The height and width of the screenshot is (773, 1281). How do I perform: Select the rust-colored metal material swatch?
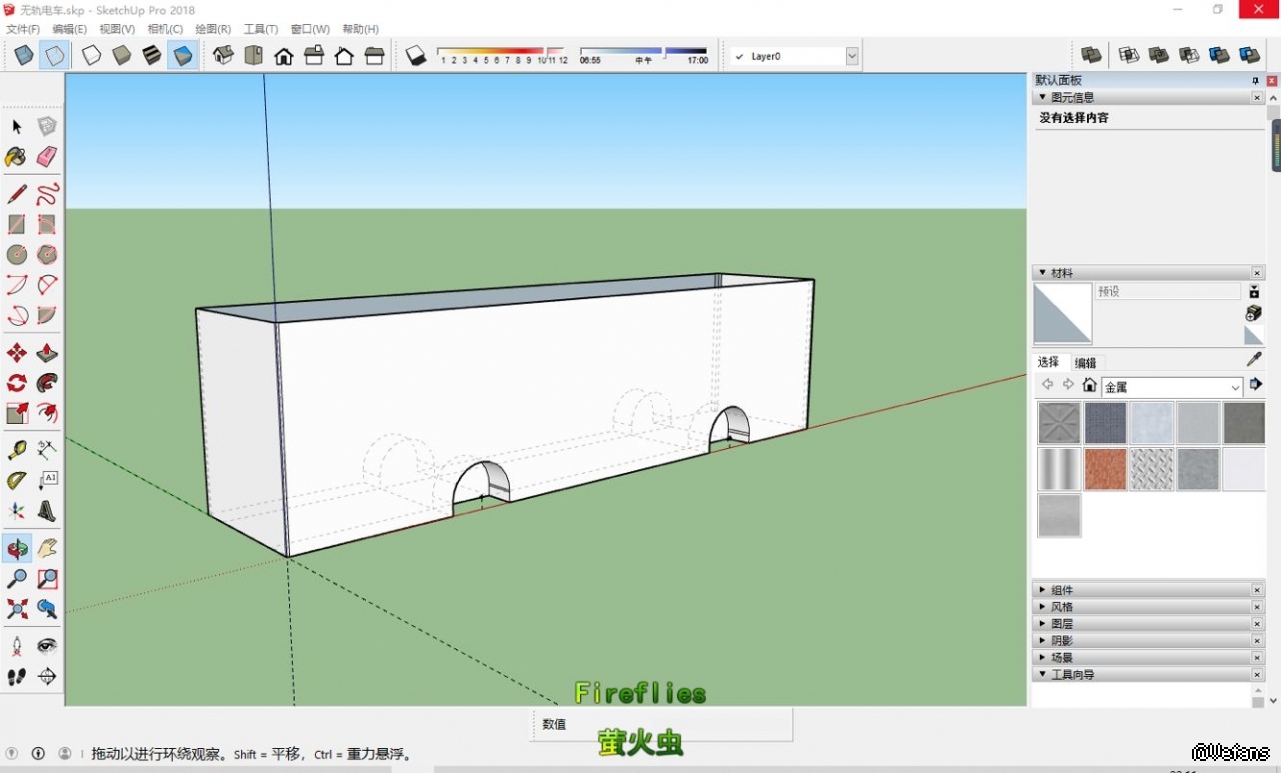click(1105, 469)
